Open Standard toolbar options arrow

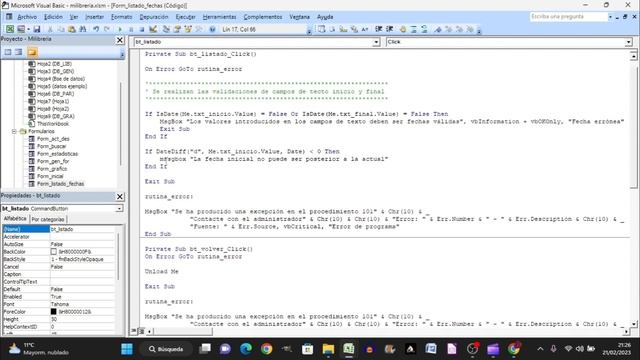pos(309,30)
